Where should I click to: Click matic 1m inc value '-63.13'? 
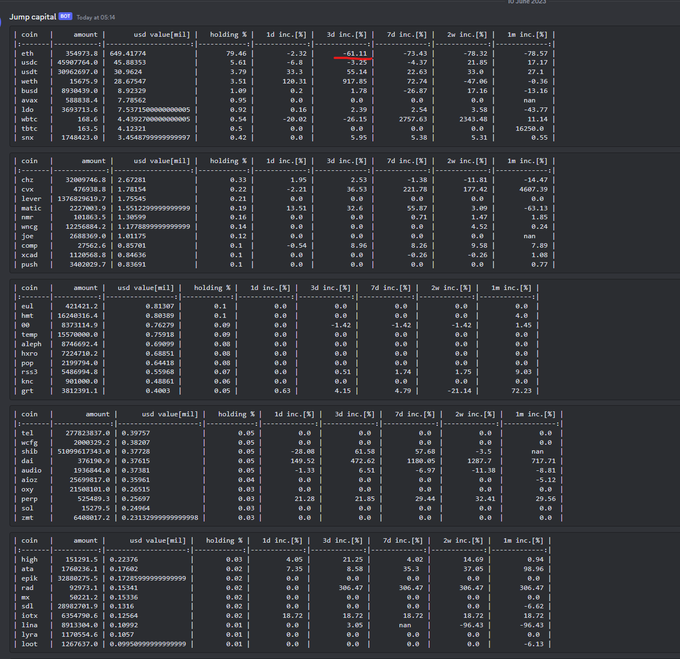[x=536, y=209]
